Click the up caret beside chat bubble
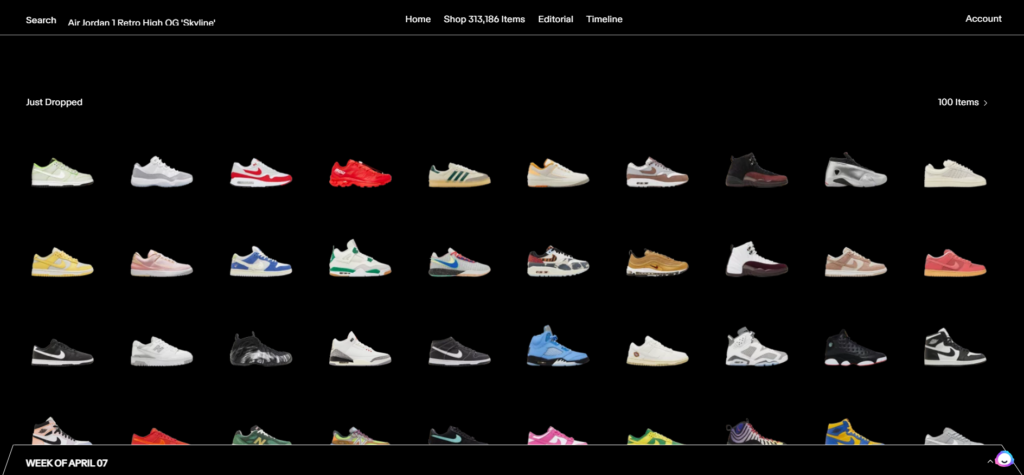This screenshot has width=1024, height=475. tap(990, 461)
